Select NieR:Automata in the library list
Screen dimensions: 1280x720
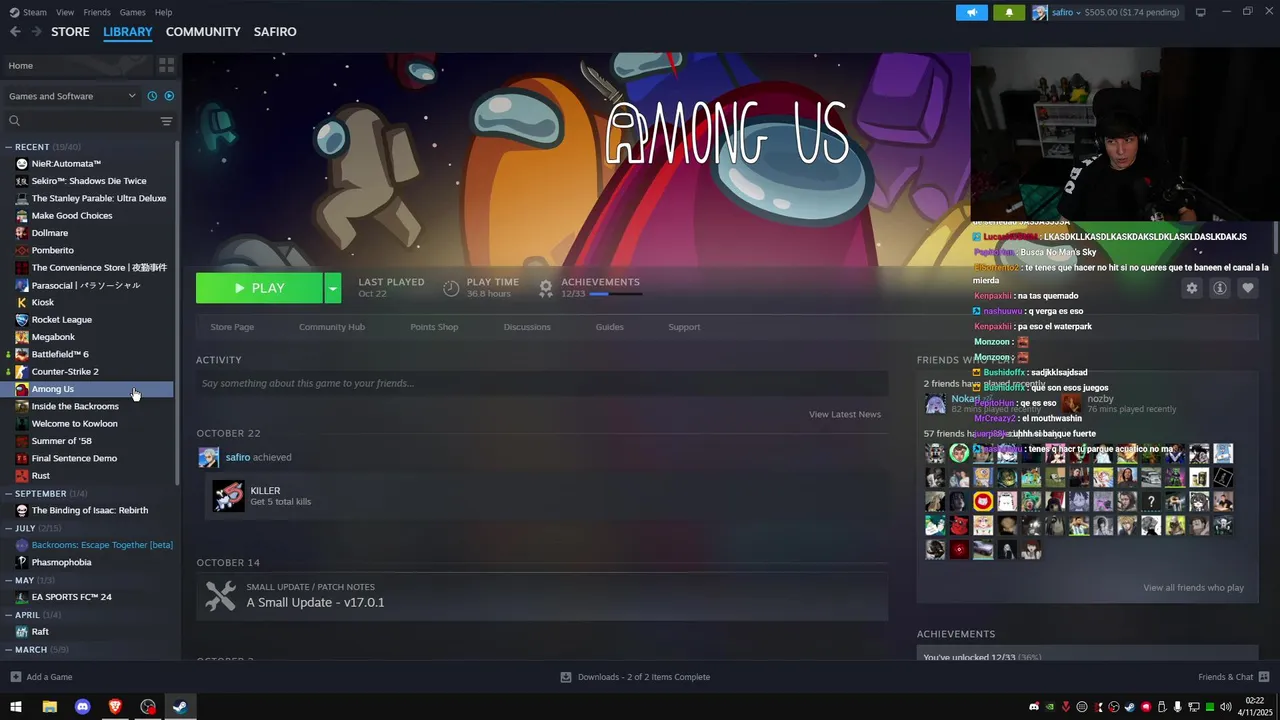66,164
